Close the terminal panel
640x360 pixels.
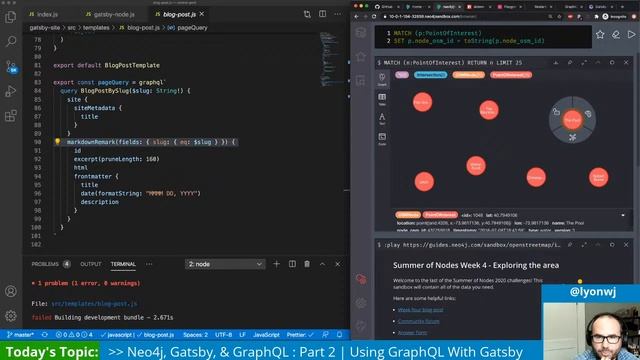click(x=338, y=264)
